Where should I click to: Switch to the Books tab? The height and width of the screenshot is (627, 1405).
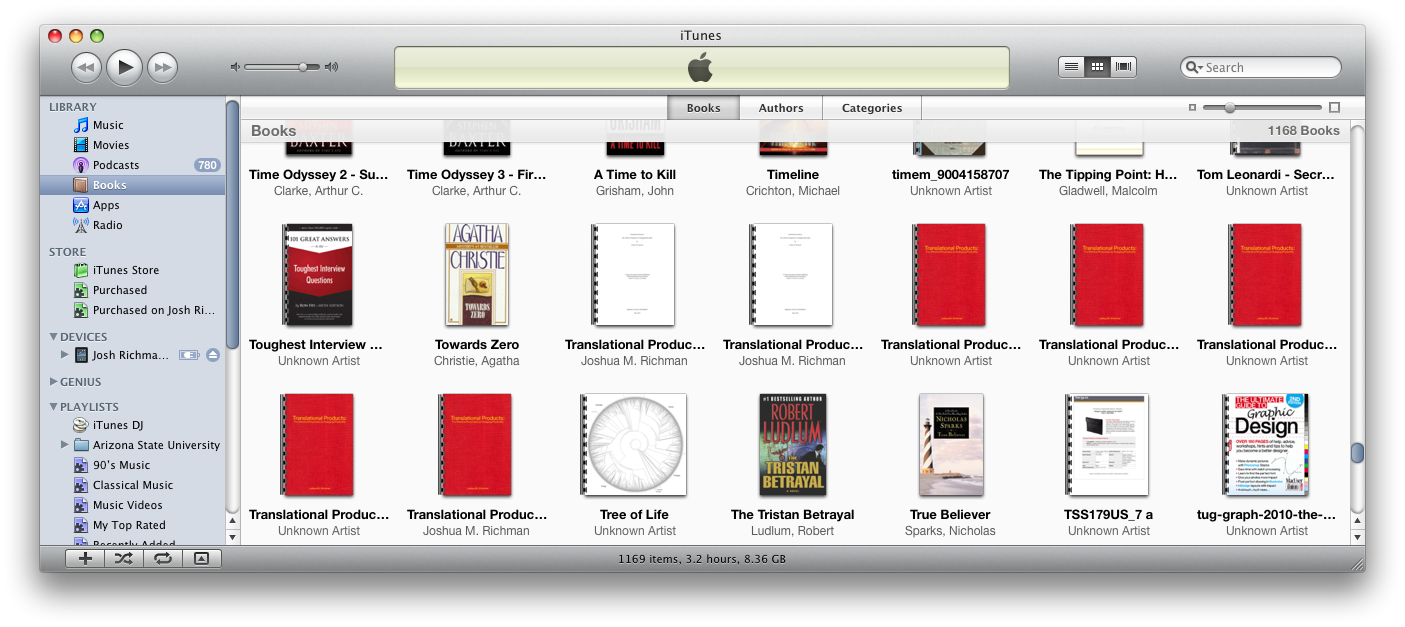coord(704,108)
